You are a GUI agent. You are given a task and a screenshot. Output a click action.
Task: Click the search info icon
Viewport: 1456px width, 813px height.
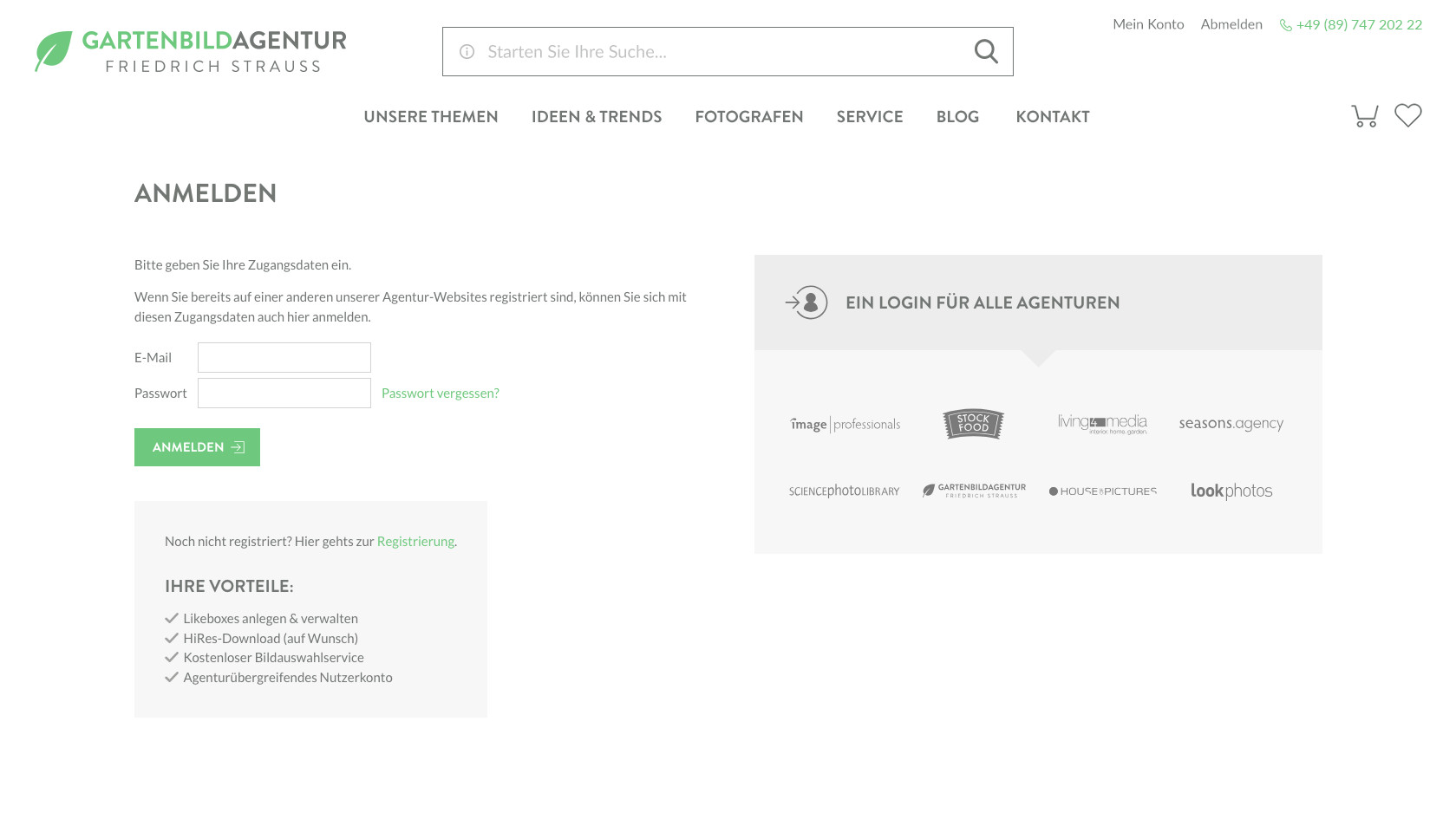(x=467, y=52)
